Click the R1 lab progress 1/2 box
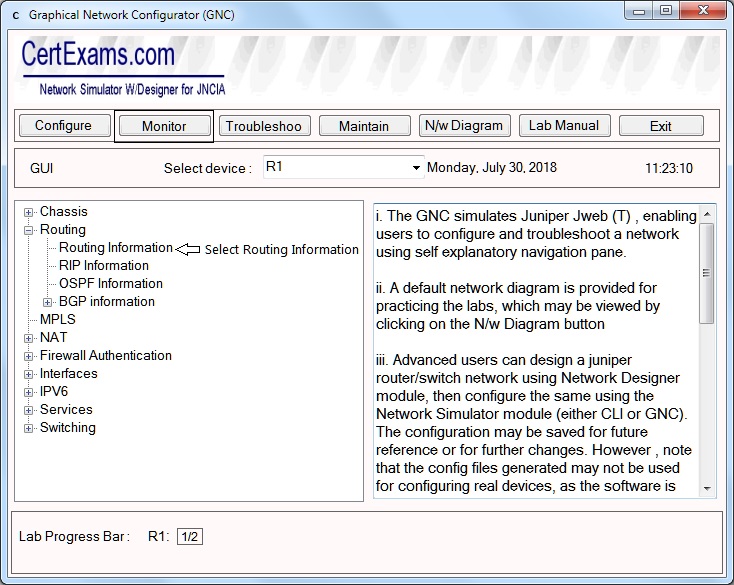This screenshot has width=734, height=585. point(190,536)
